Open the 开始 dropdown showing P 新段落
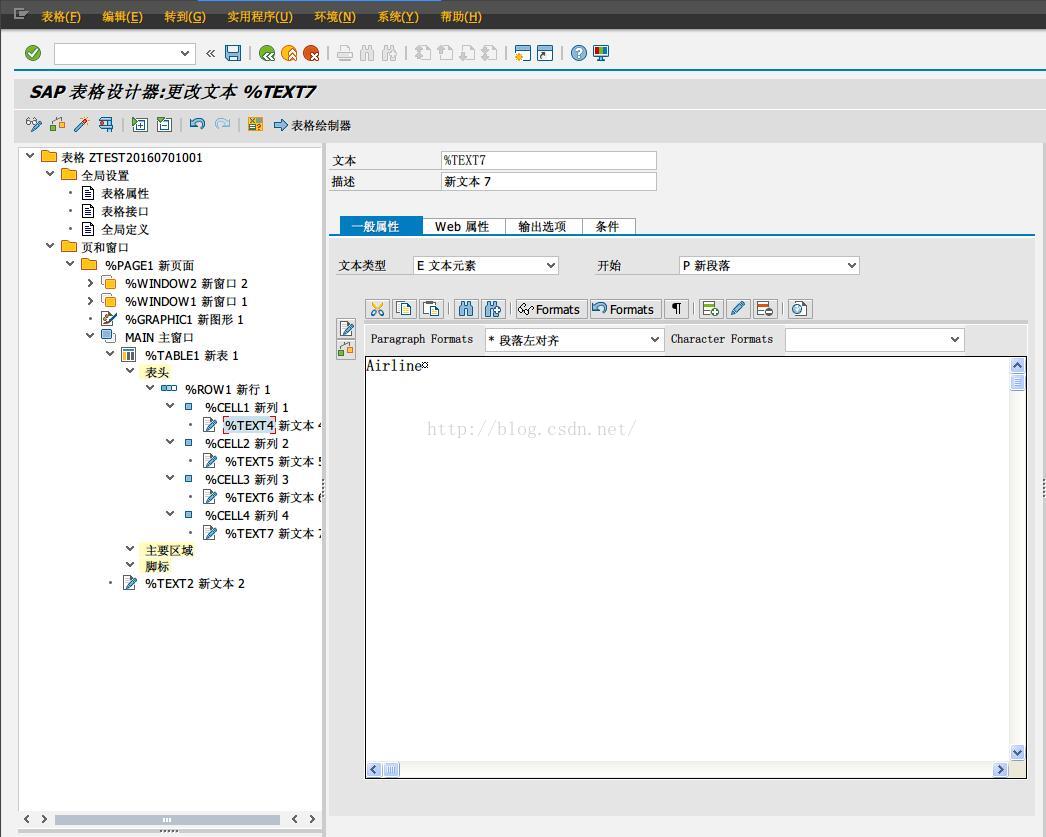 point(851,265)
